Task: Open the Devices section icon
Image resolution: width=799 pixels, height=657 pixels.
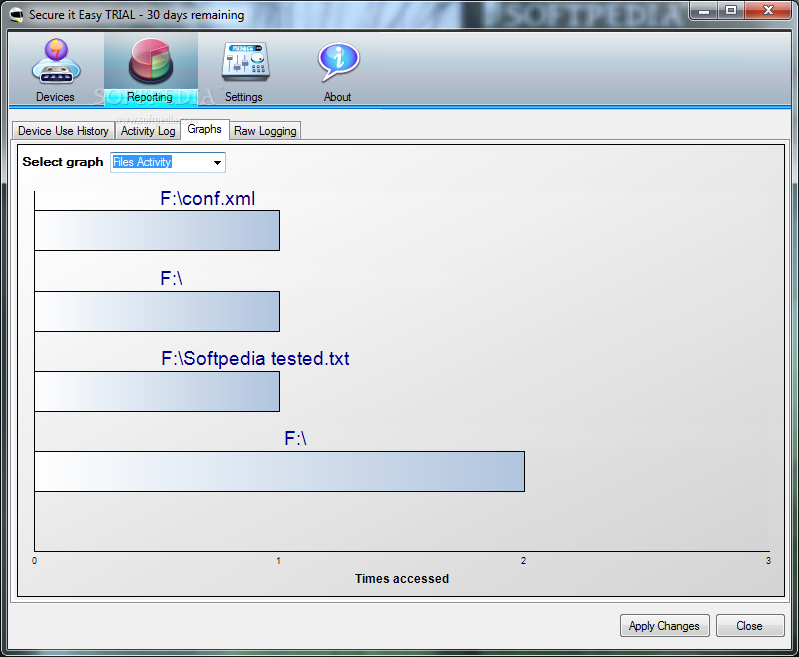Action: (x=56, y=62)
